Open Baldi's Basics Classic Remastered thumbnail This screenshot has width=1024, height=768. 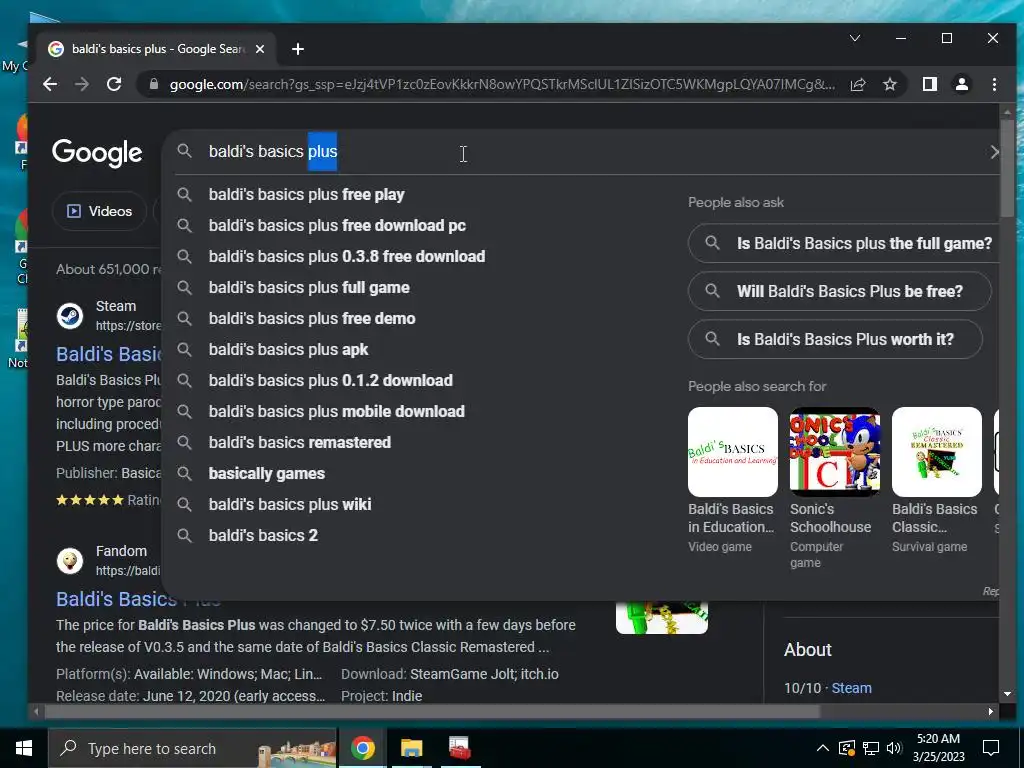[x=936, y=452]
